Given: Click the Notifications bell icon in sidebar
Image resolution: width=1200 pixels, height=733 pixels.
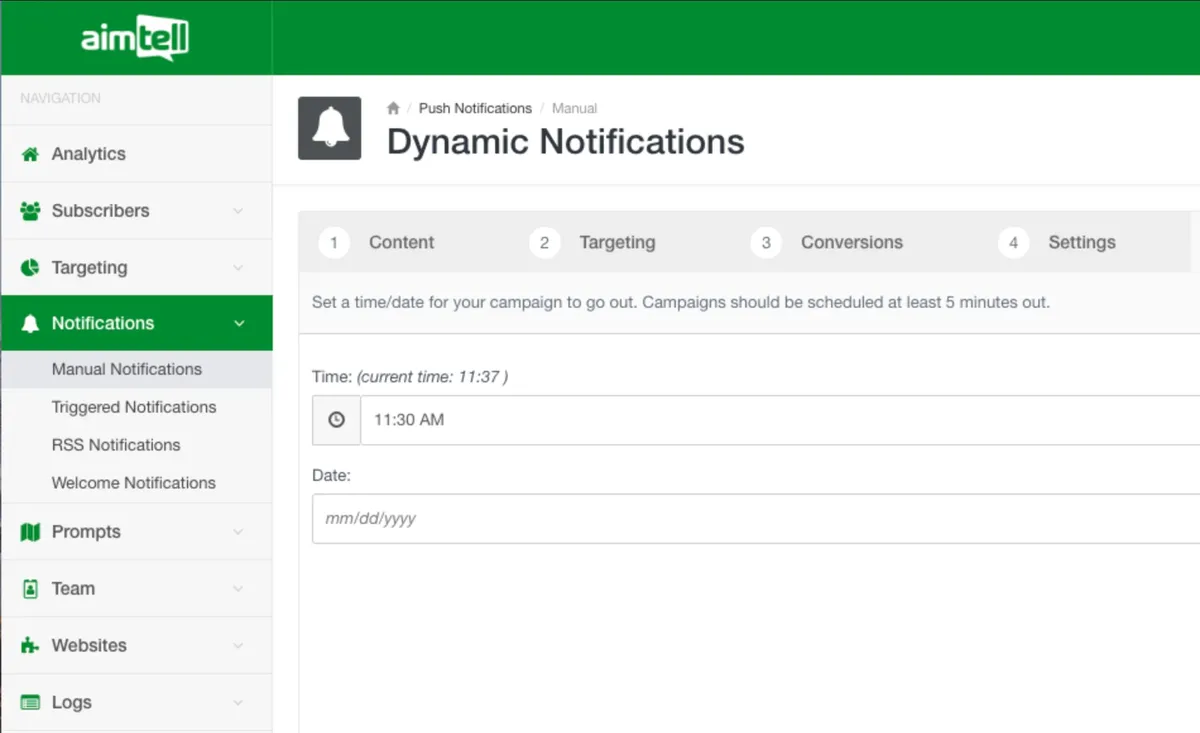Looking at the screenshot, I should (30, 324).
